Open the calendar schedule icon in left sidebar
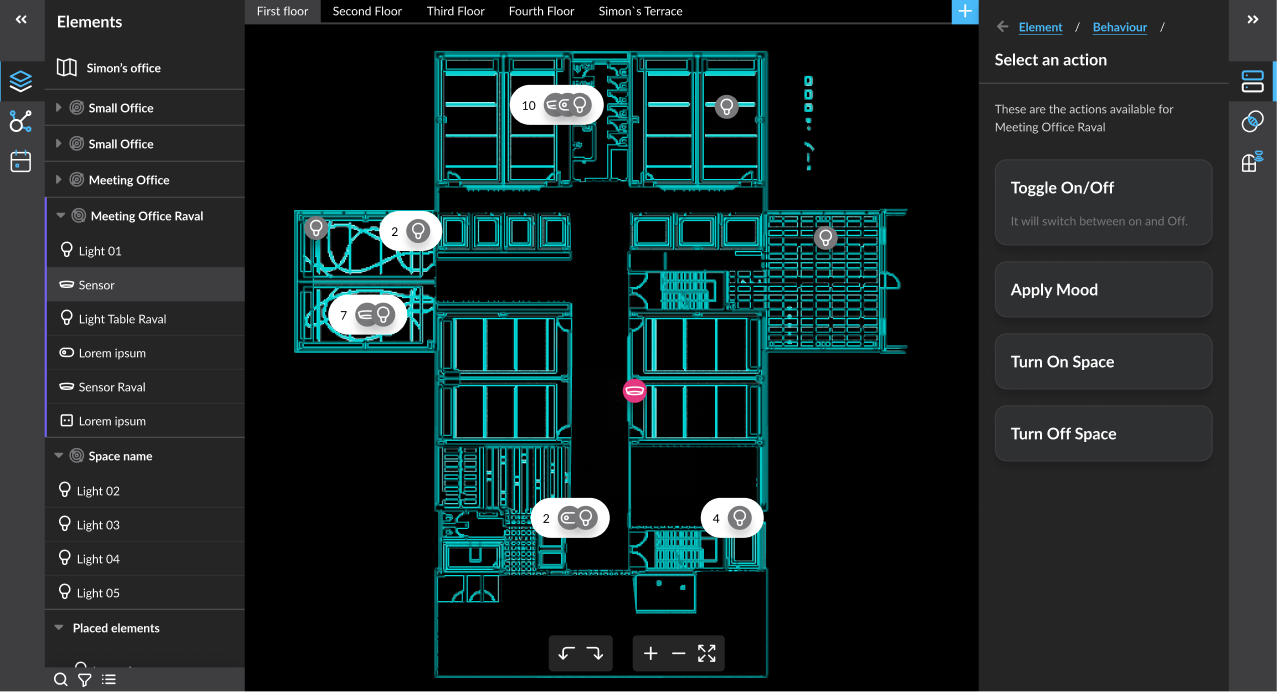This screenshot has height=692, width=1277. [21, 161]
